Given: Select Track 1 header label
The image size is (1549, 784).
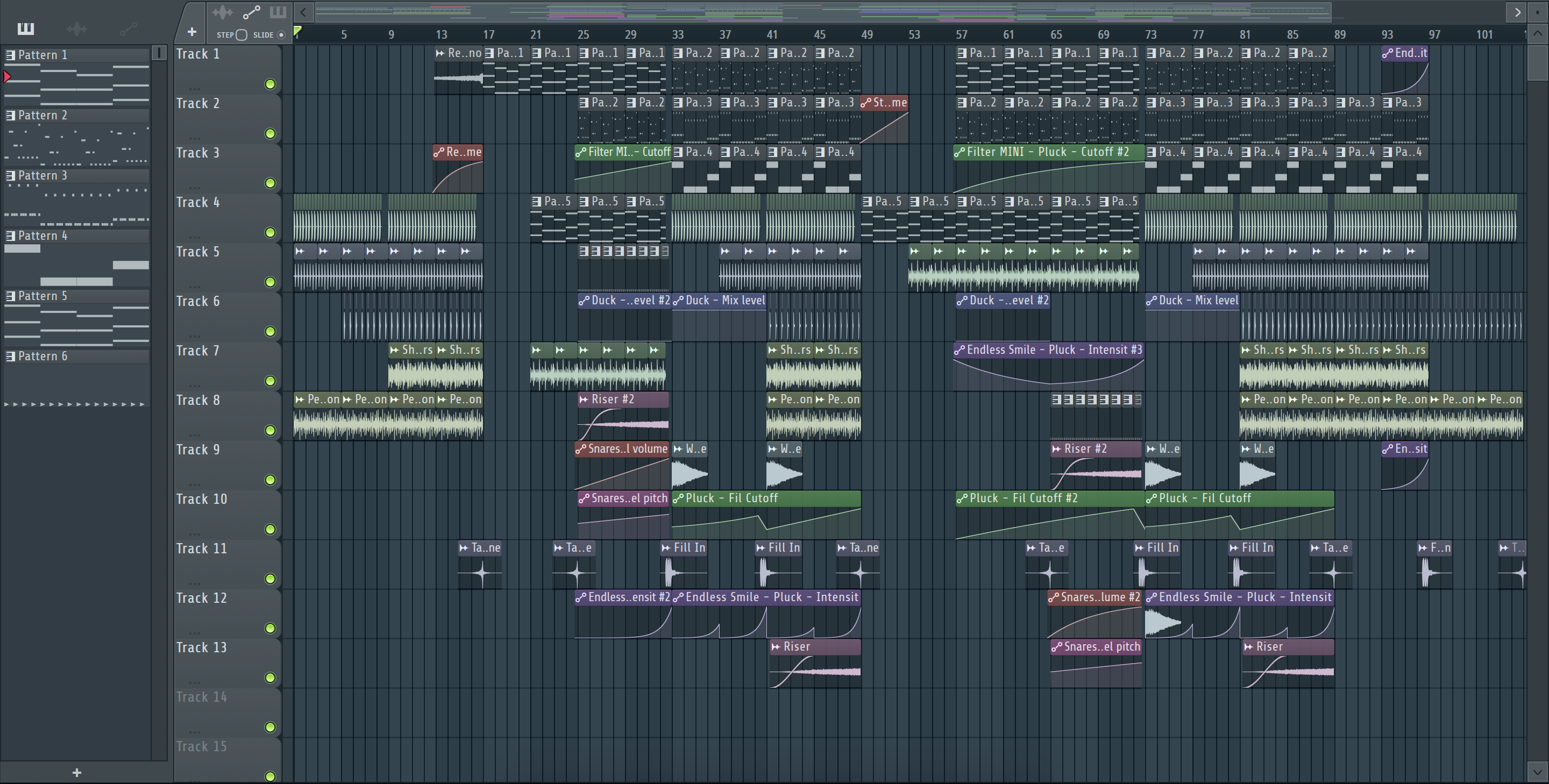Looking at the screenshot, I should coord(198,54).
